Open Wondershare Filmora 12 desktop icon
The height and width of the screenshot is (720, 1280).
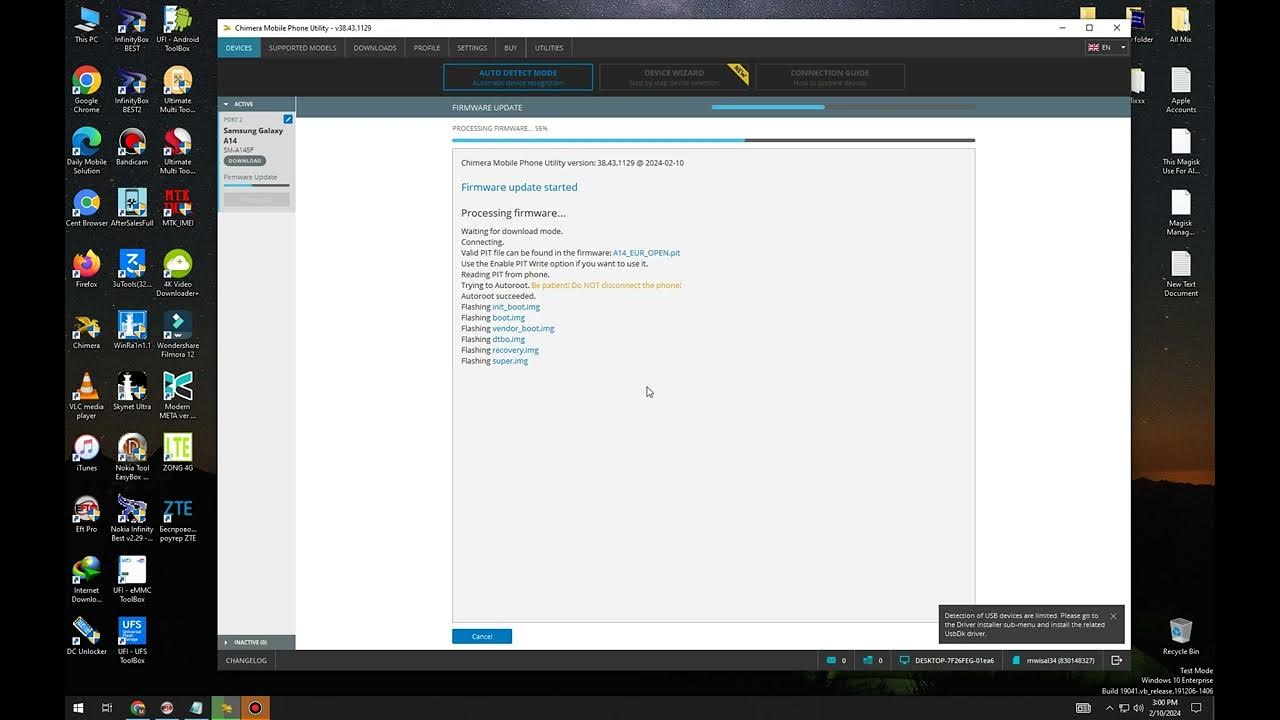tap(177, 335)
